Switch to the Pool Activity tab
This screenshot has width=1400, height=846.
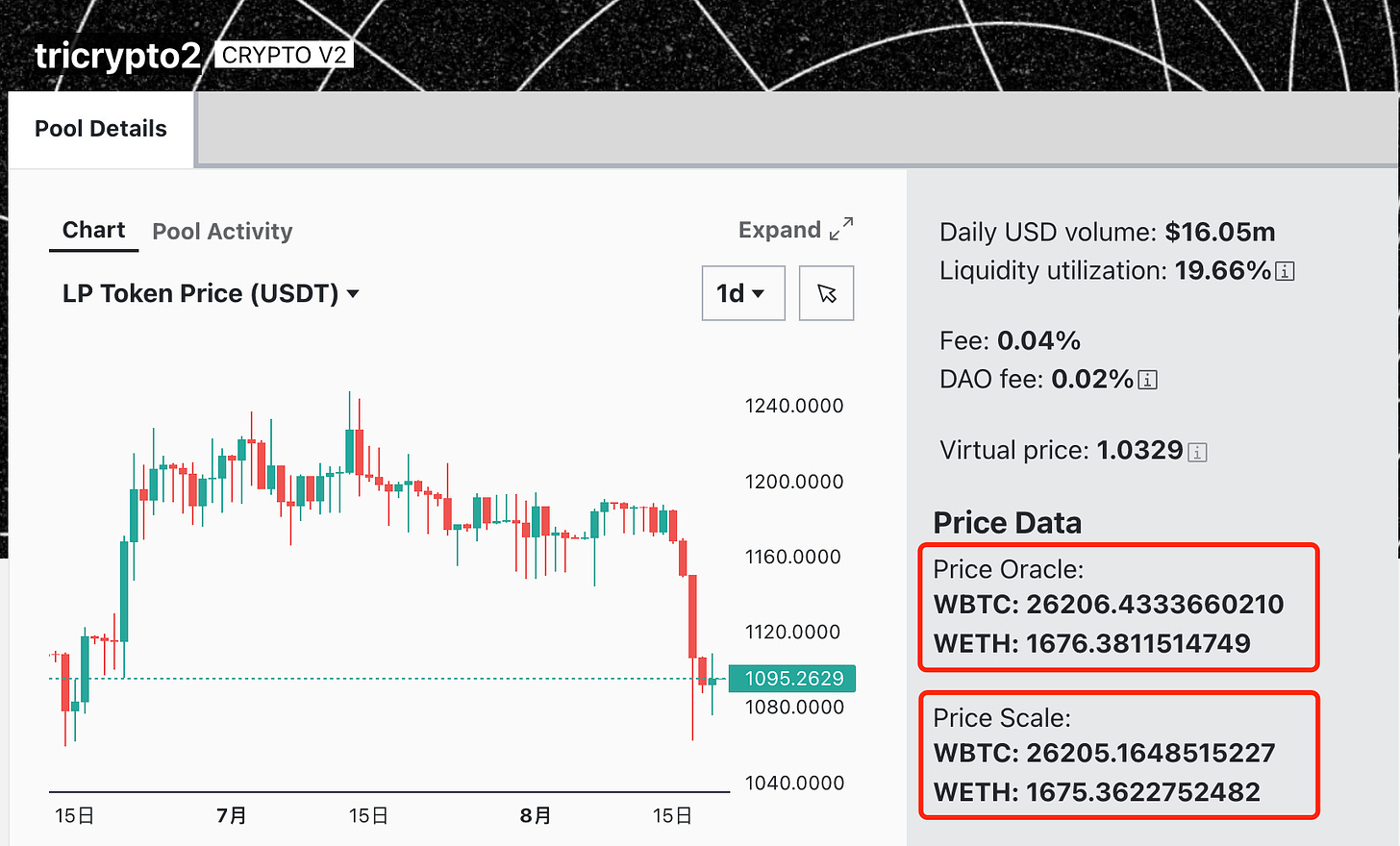pyautogui.click(x=222, y=232)
